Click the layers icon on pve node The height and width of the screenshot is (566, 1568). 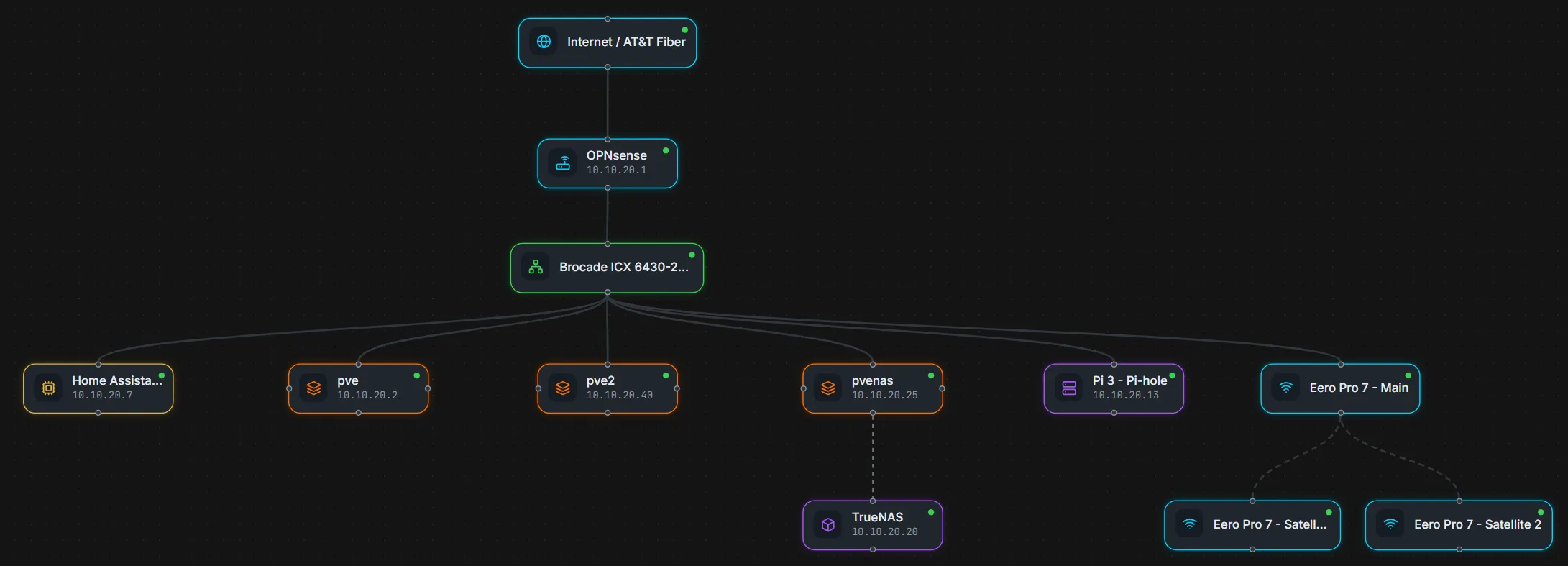pyautogui.click(x=313, y=388)
